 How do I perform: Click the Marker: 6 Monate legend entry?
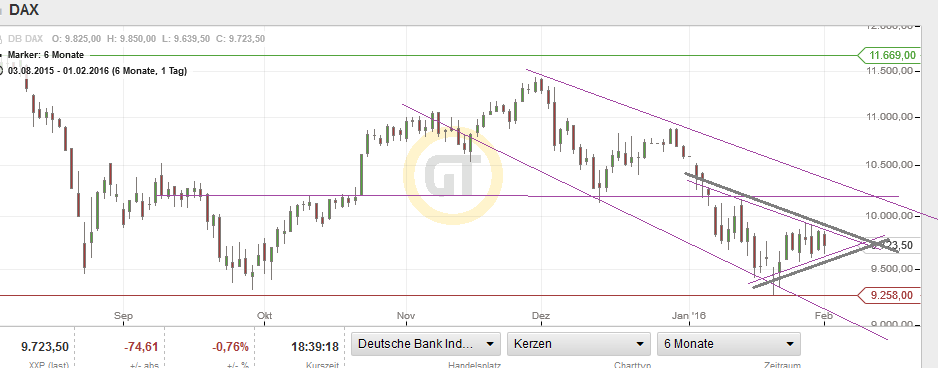pos(46,55)
